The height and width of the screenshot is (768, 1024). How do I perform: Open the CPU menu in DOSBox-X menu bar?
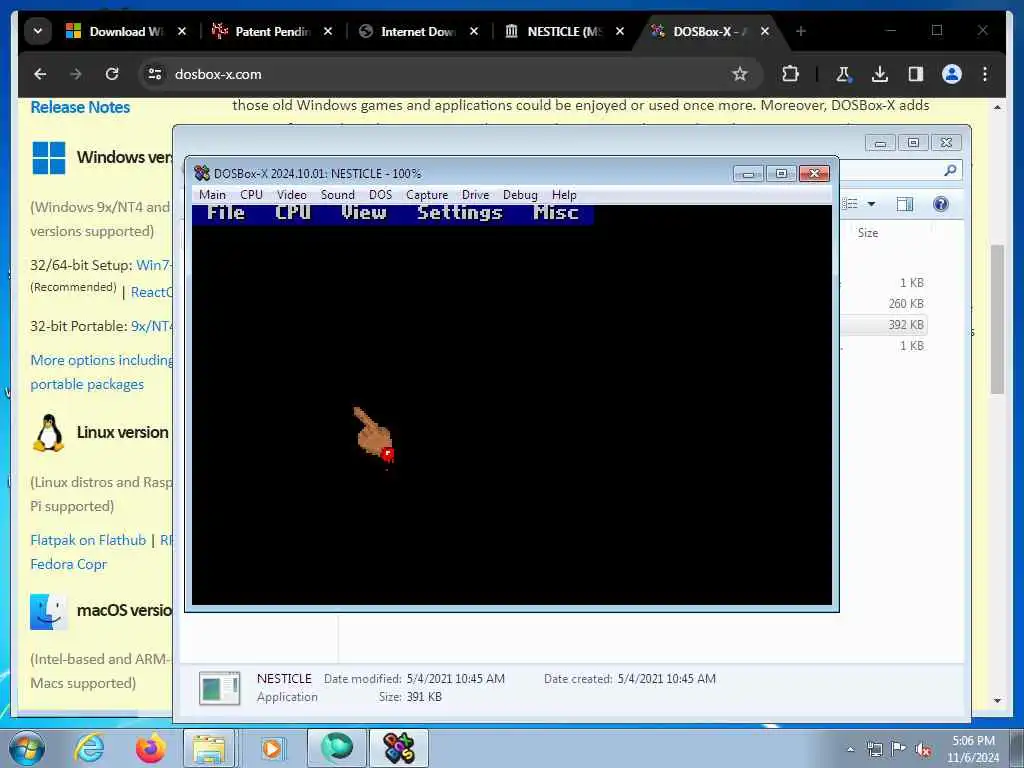coord(251,195)
